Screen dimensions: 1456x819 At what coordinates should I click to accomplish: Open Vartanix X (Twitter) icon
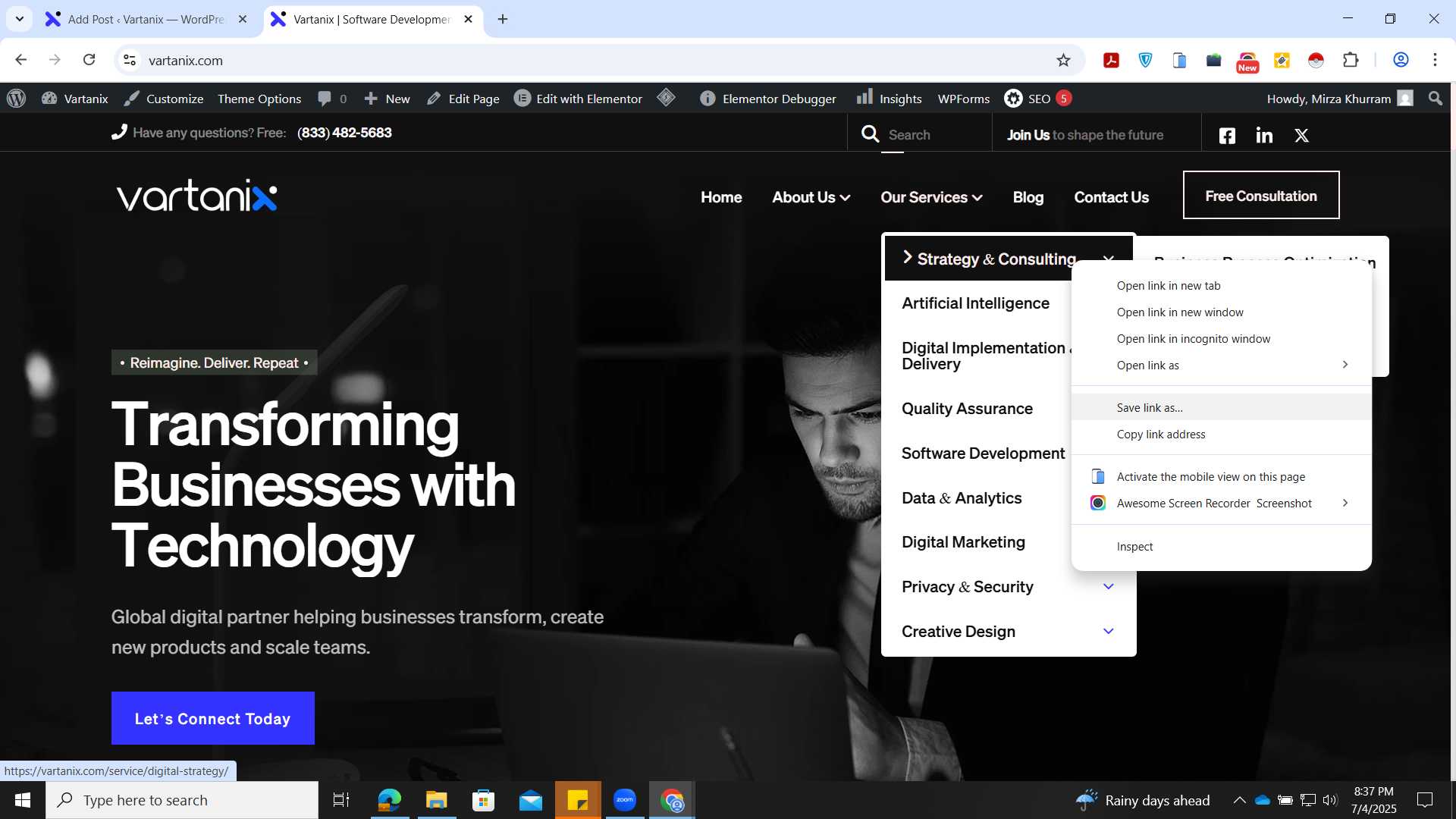(x=1301, y=135)
